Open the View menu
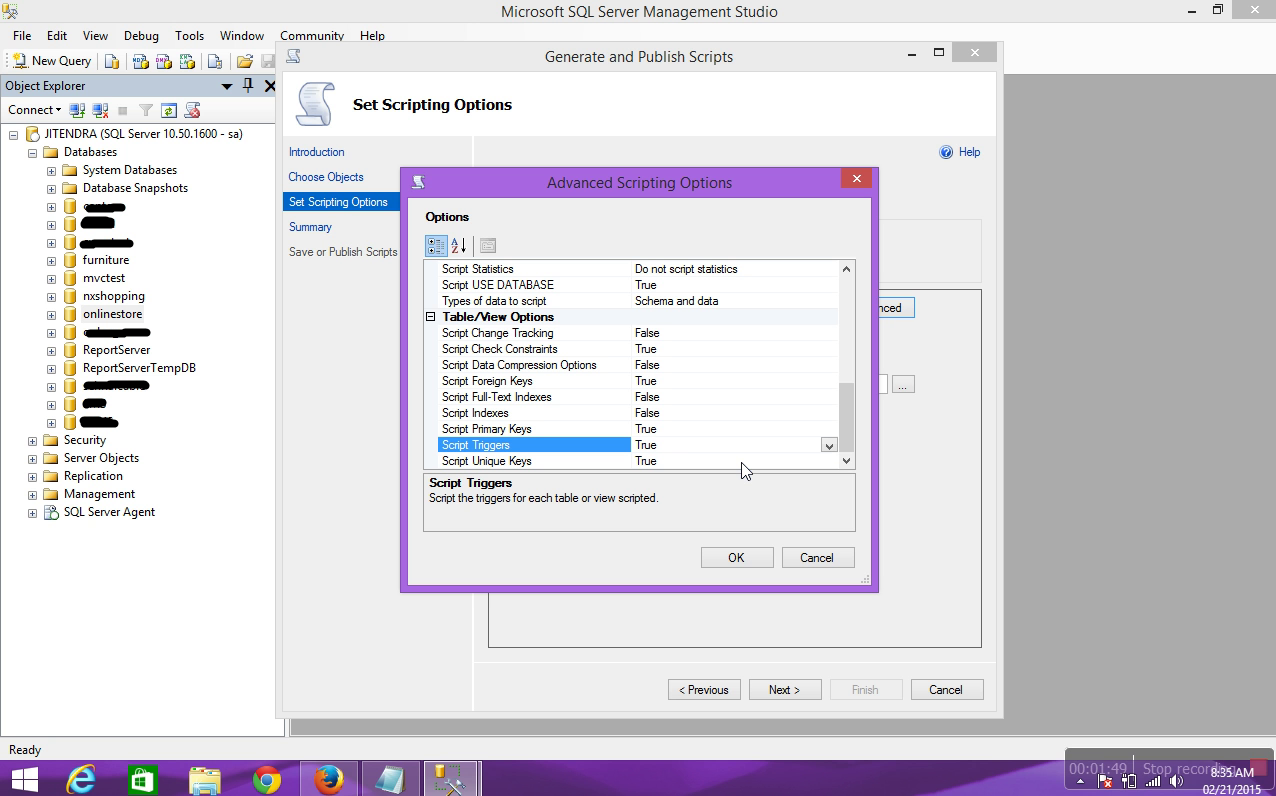The image size is (1276, 796). point(95,35)
